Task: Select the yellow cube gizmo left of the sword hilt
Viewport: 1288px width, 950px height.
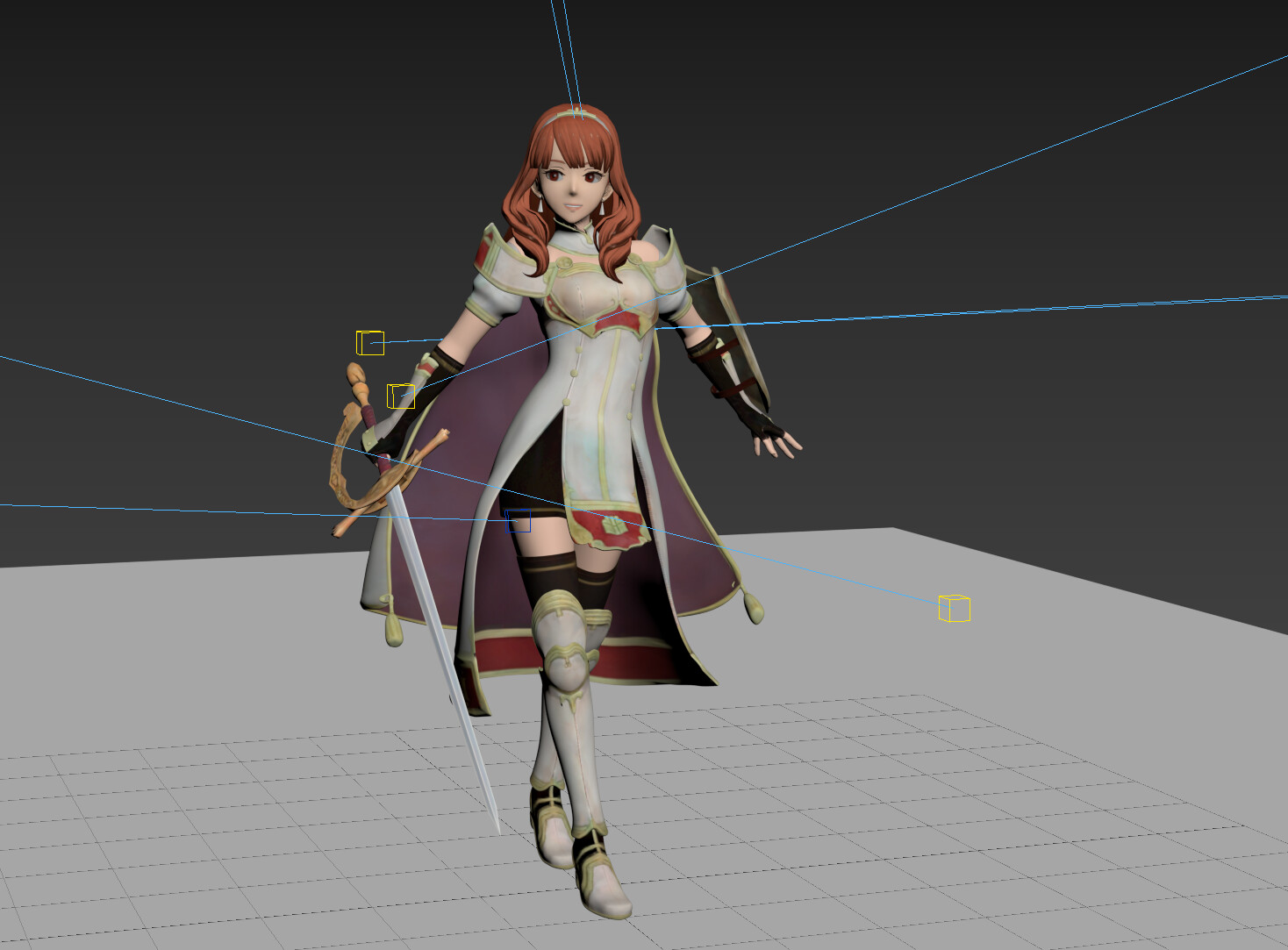Action: [x=370, y=342]
